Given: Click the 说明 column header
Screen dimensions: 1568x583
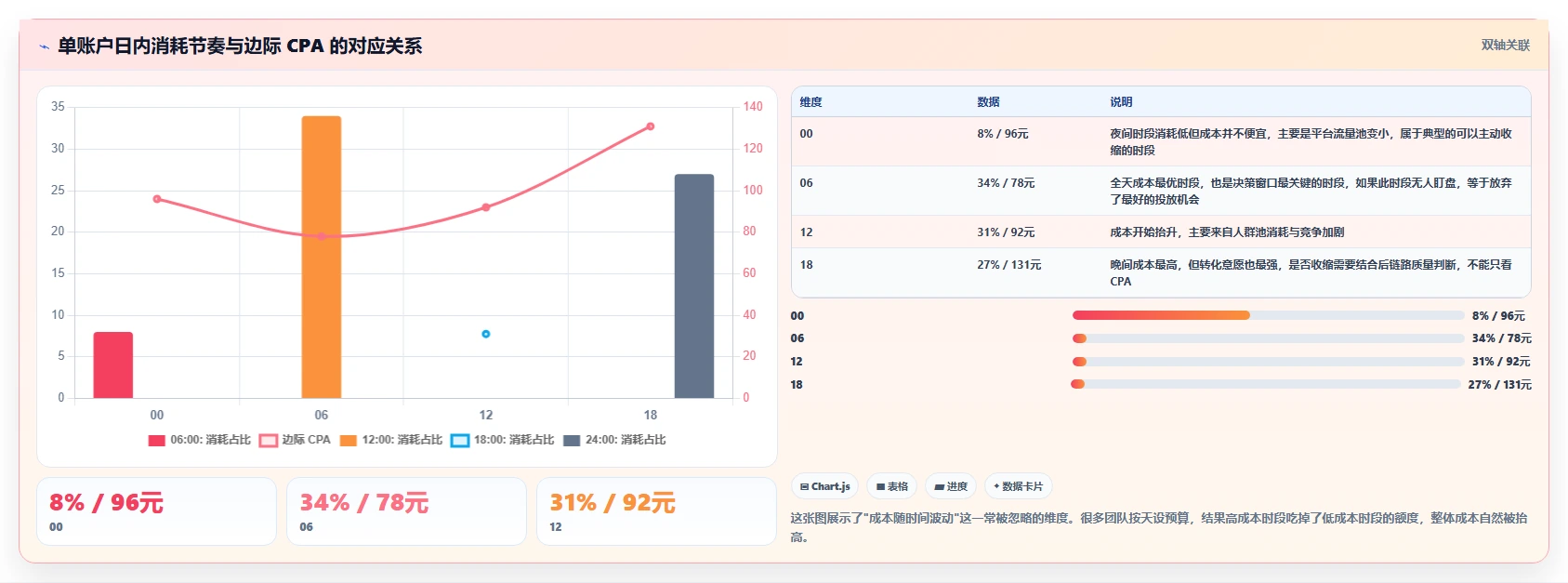Looking at the screenshot, I should point(1121,102).
